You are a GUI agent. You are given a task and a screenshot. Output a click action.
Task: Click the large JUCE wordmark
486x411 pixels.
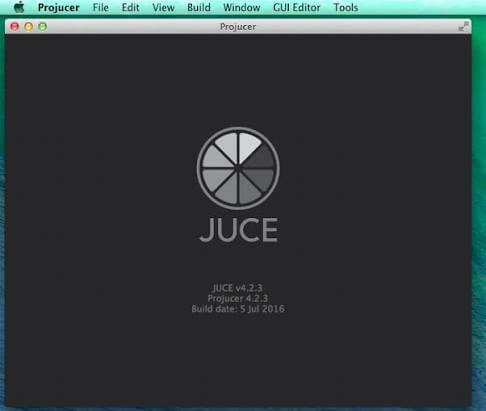(x=239, y=230)
